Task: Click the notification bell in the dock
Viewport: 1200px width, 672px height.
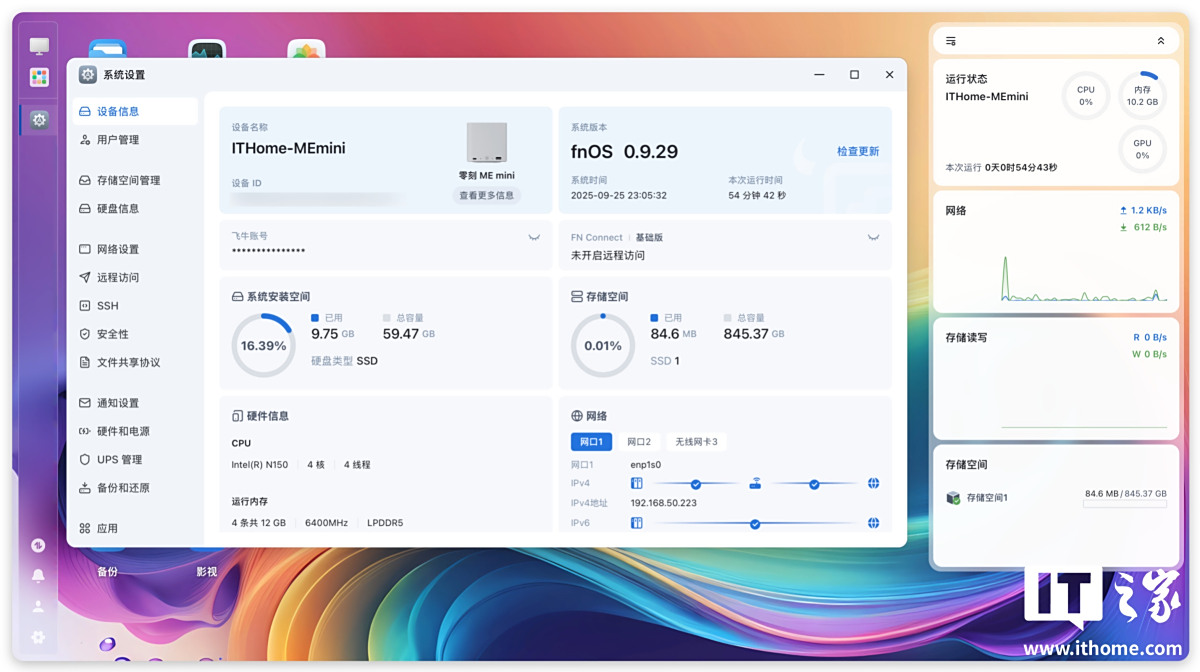Action: pyautogui.click(x=38, y=576)
